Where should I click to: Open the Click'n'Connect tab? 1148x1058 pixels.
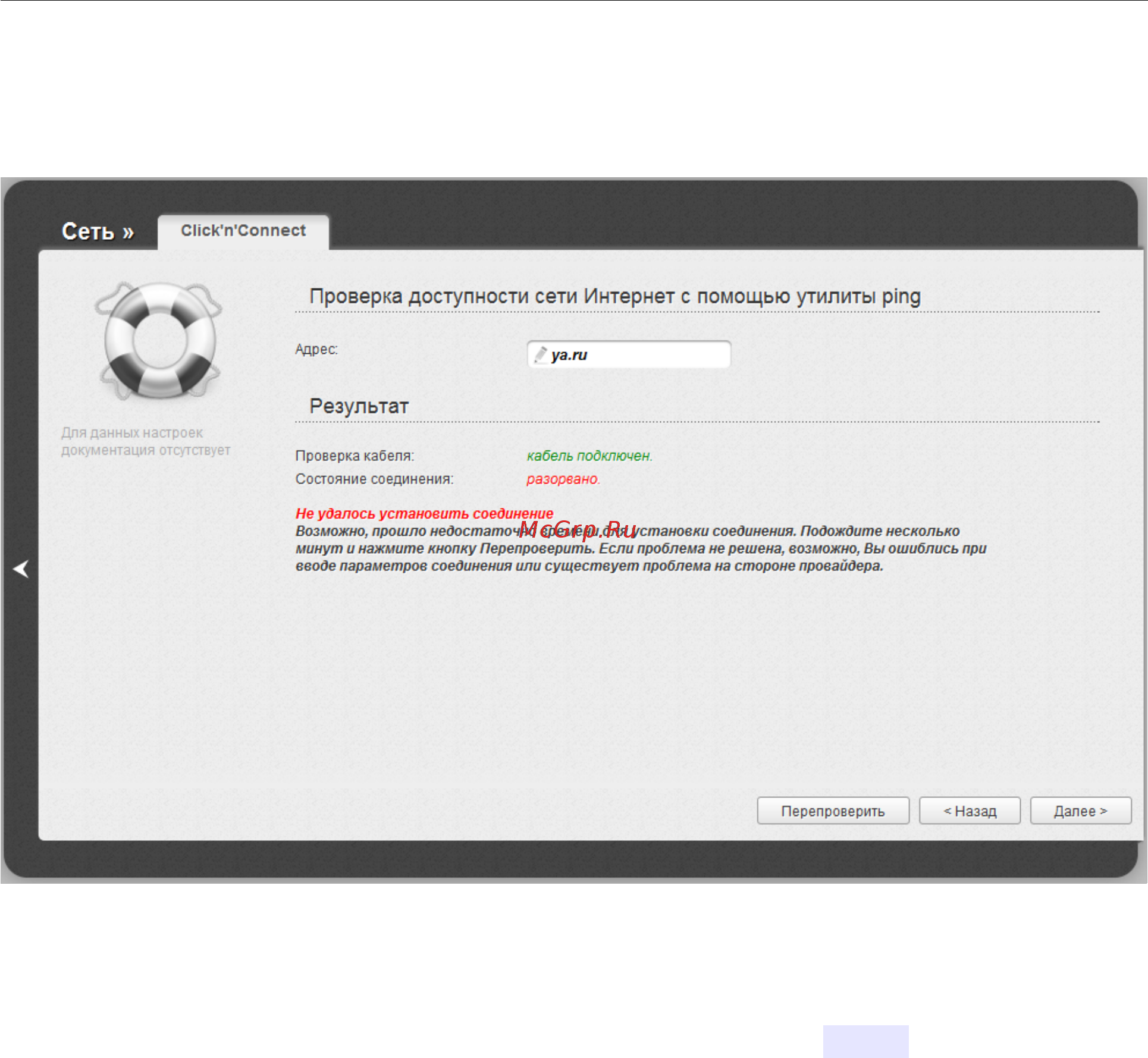pyautogui.click(x=243, y=231)
